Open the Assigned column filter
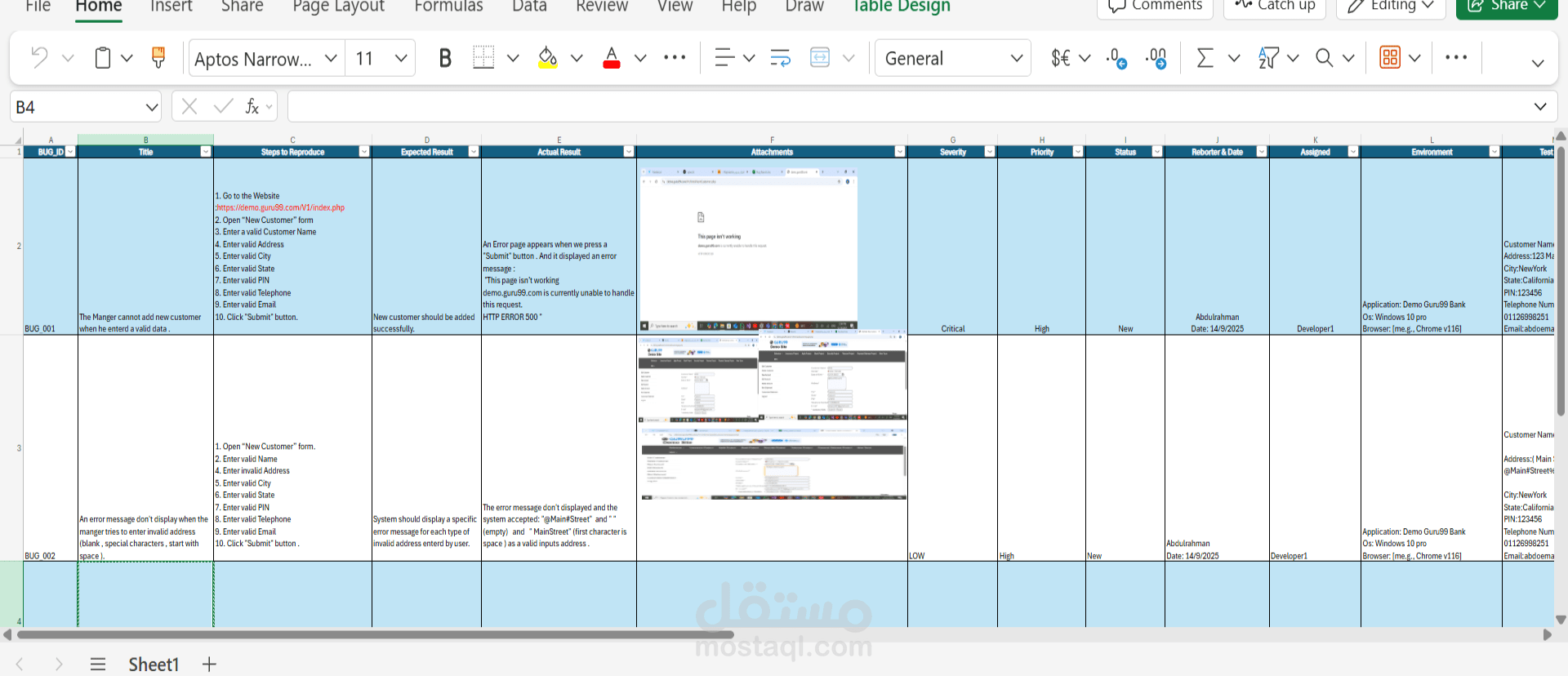The image size is (1568, 676). point(1353,152)
